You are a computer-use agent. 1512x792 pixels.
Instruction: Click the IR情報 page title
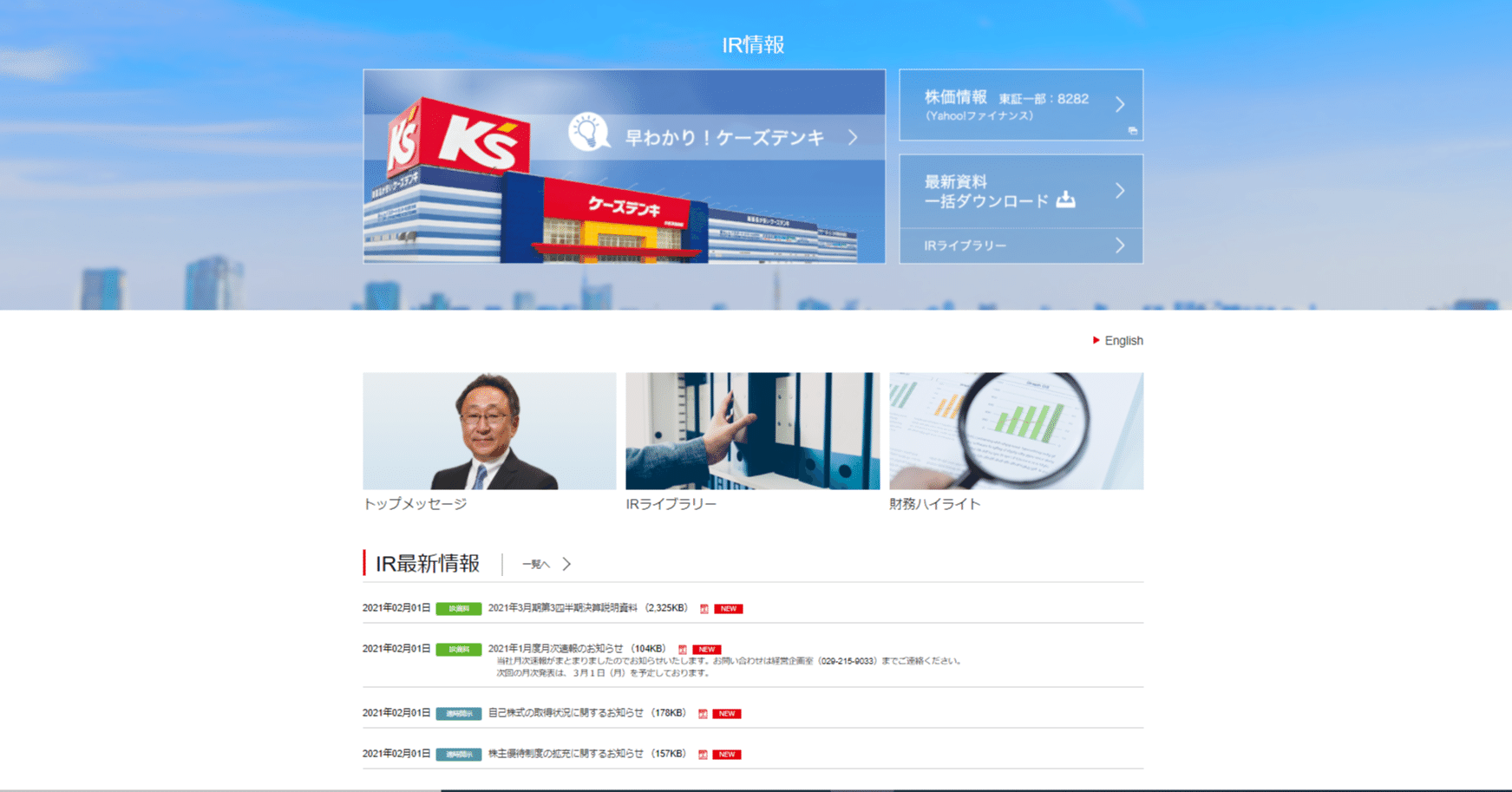753,45
